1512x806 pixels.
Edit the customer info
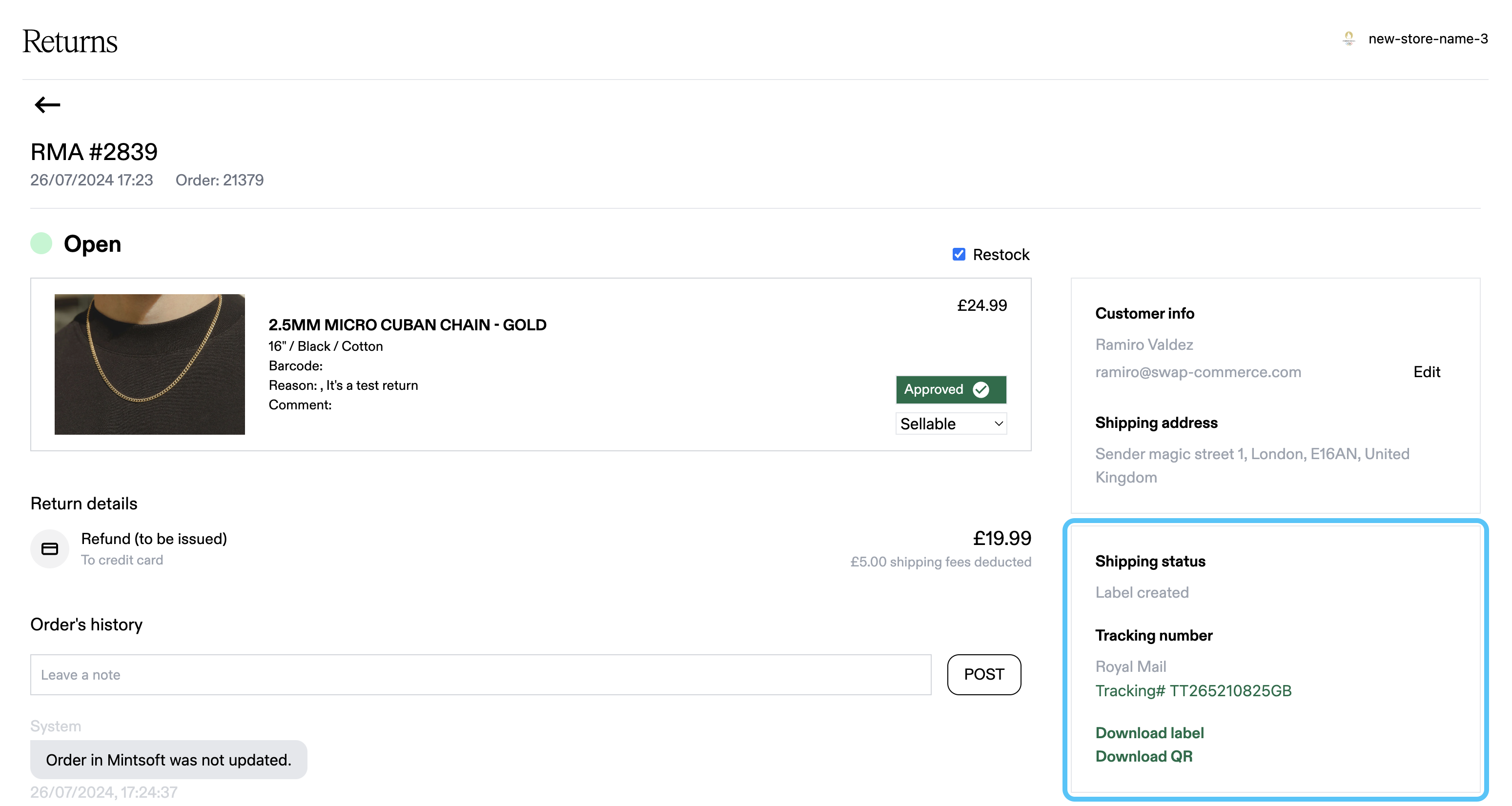[1426, 371]
